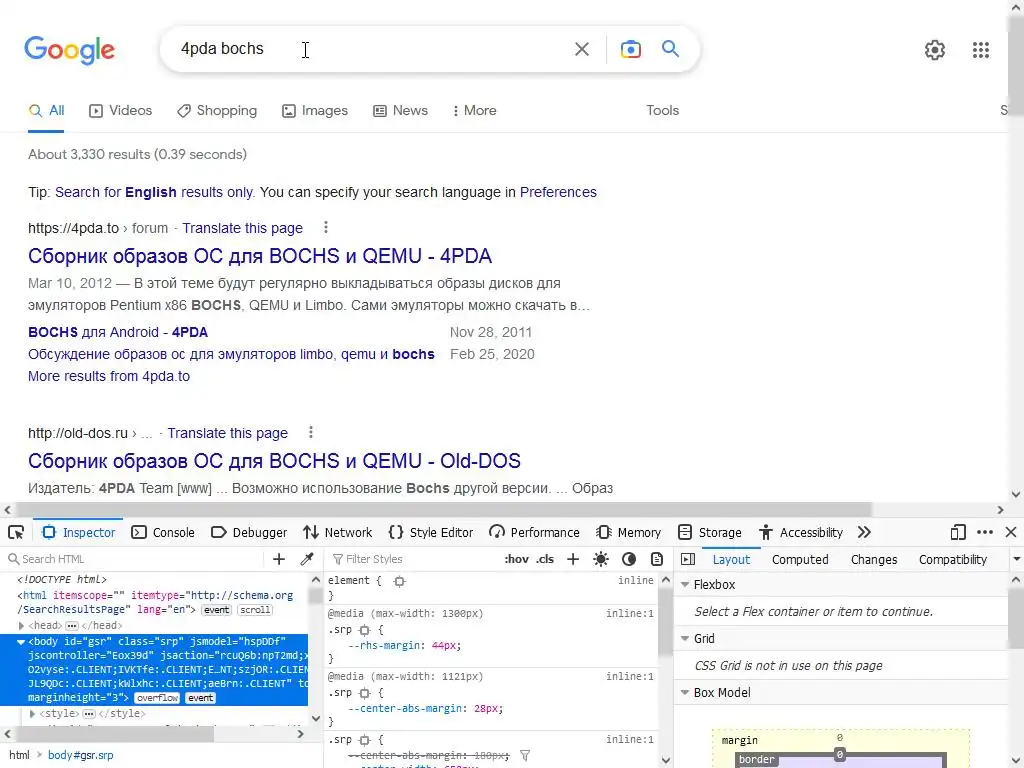The height and width of the screenshot is (768, 1024).
Task: Expand the head node
Action: click(x=21, y=626)
